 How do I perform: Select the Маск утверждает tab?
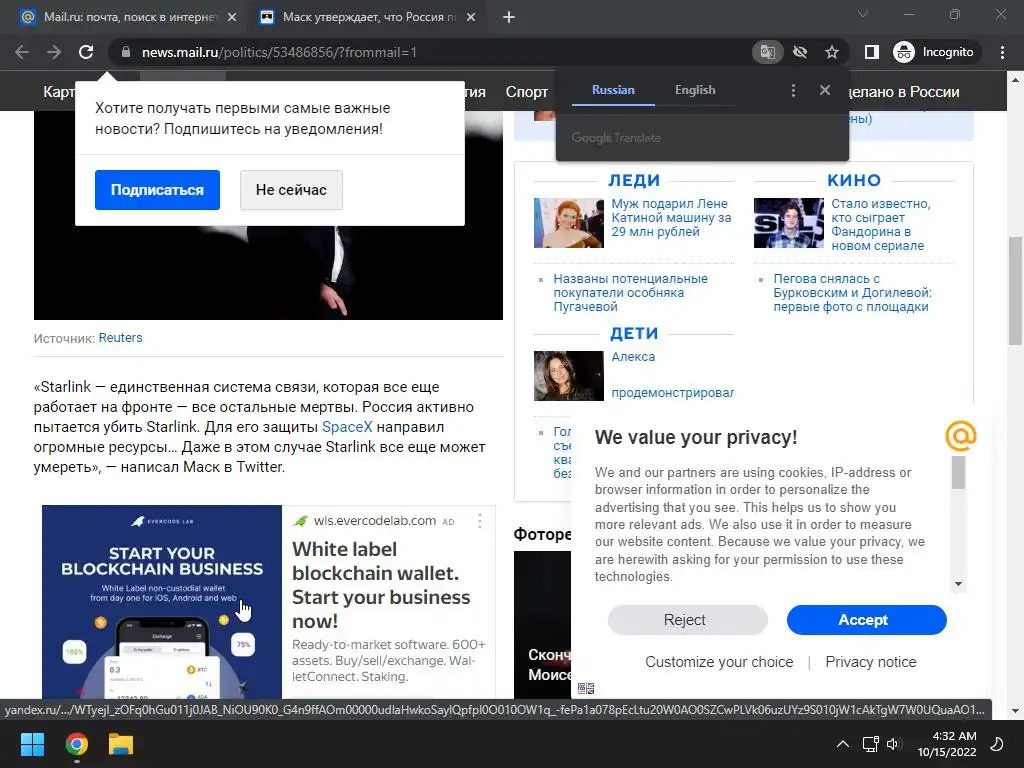(x=369, y=18)
